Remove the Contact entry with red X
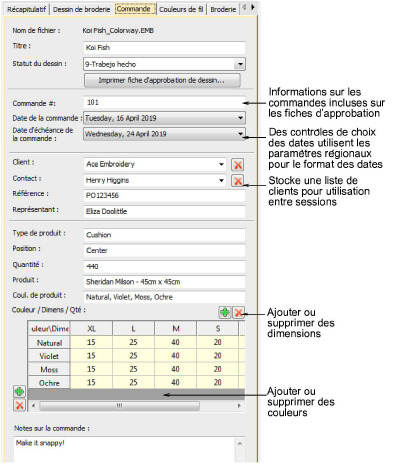The width and height of the screenshot is (399, 464). coord(238,181)
